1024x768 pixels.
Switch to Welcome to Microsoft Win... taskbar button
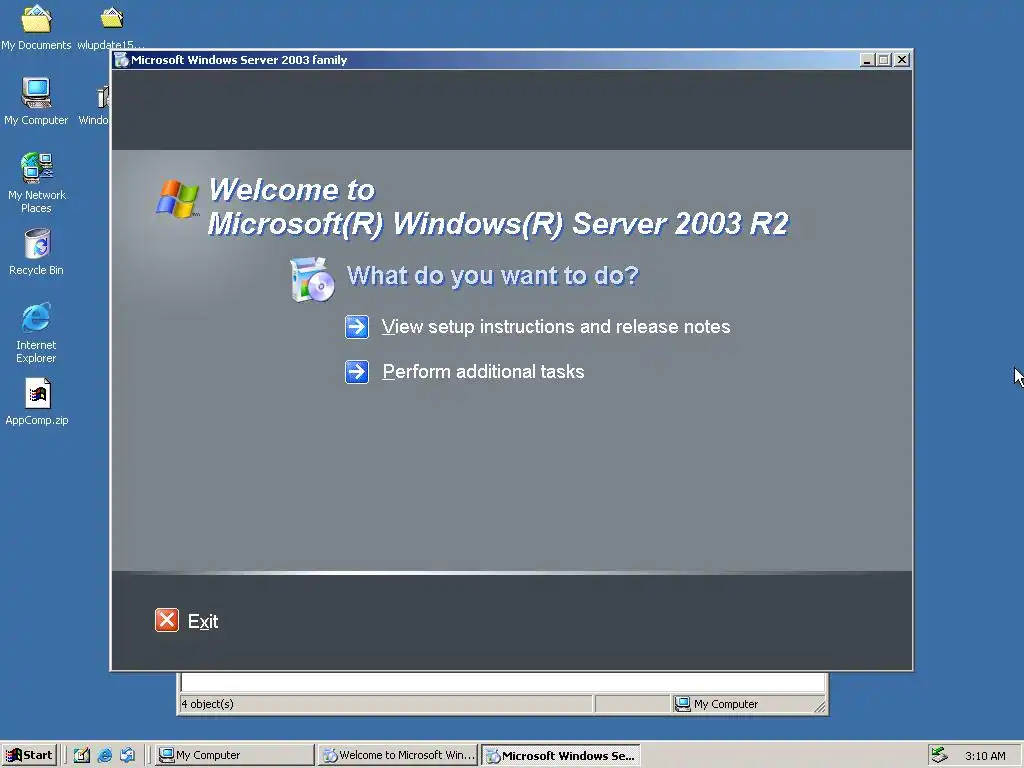399,755
